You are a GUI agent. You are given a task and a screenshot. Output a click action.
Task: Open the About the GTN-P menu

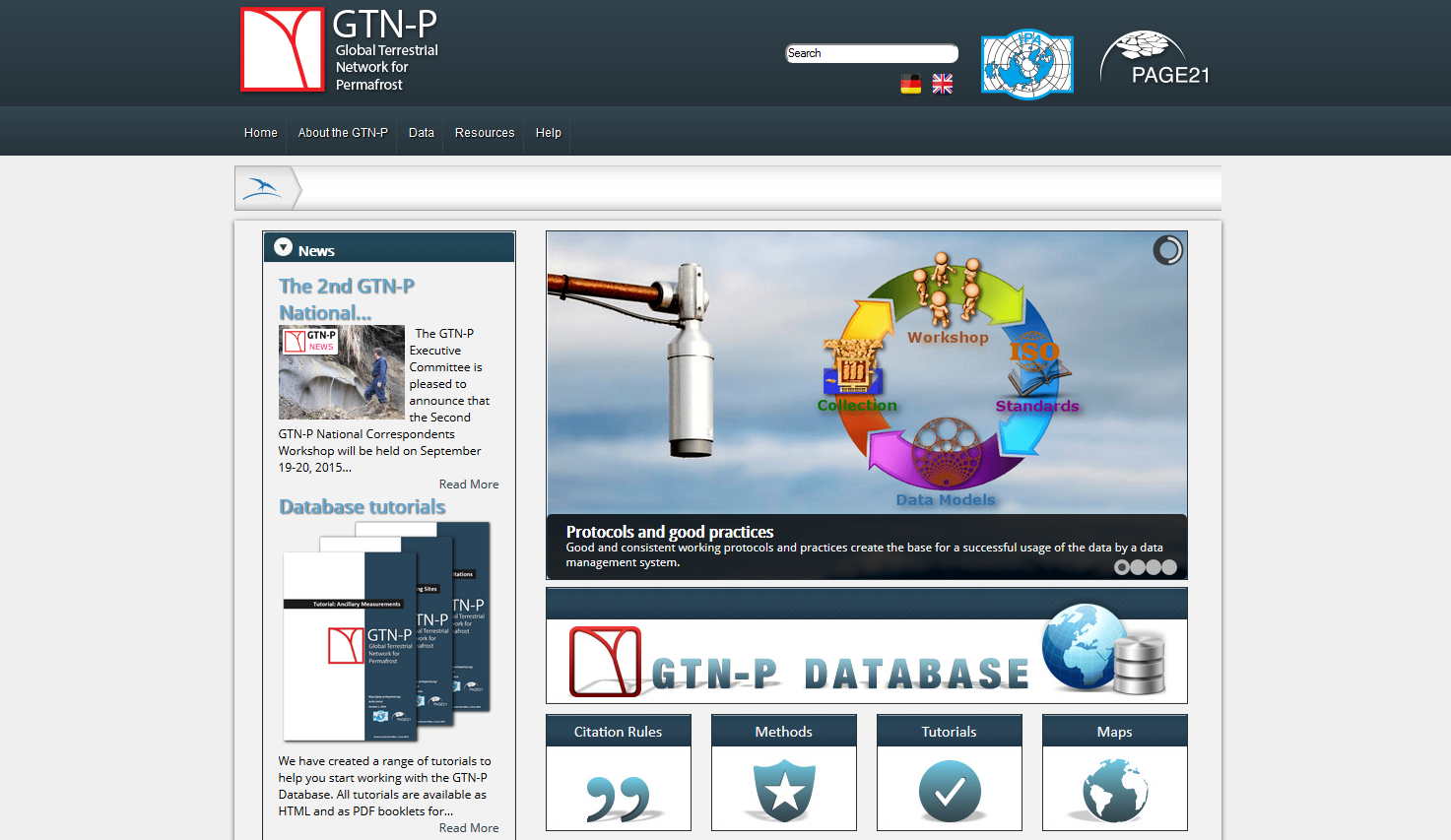click(342, 131)
